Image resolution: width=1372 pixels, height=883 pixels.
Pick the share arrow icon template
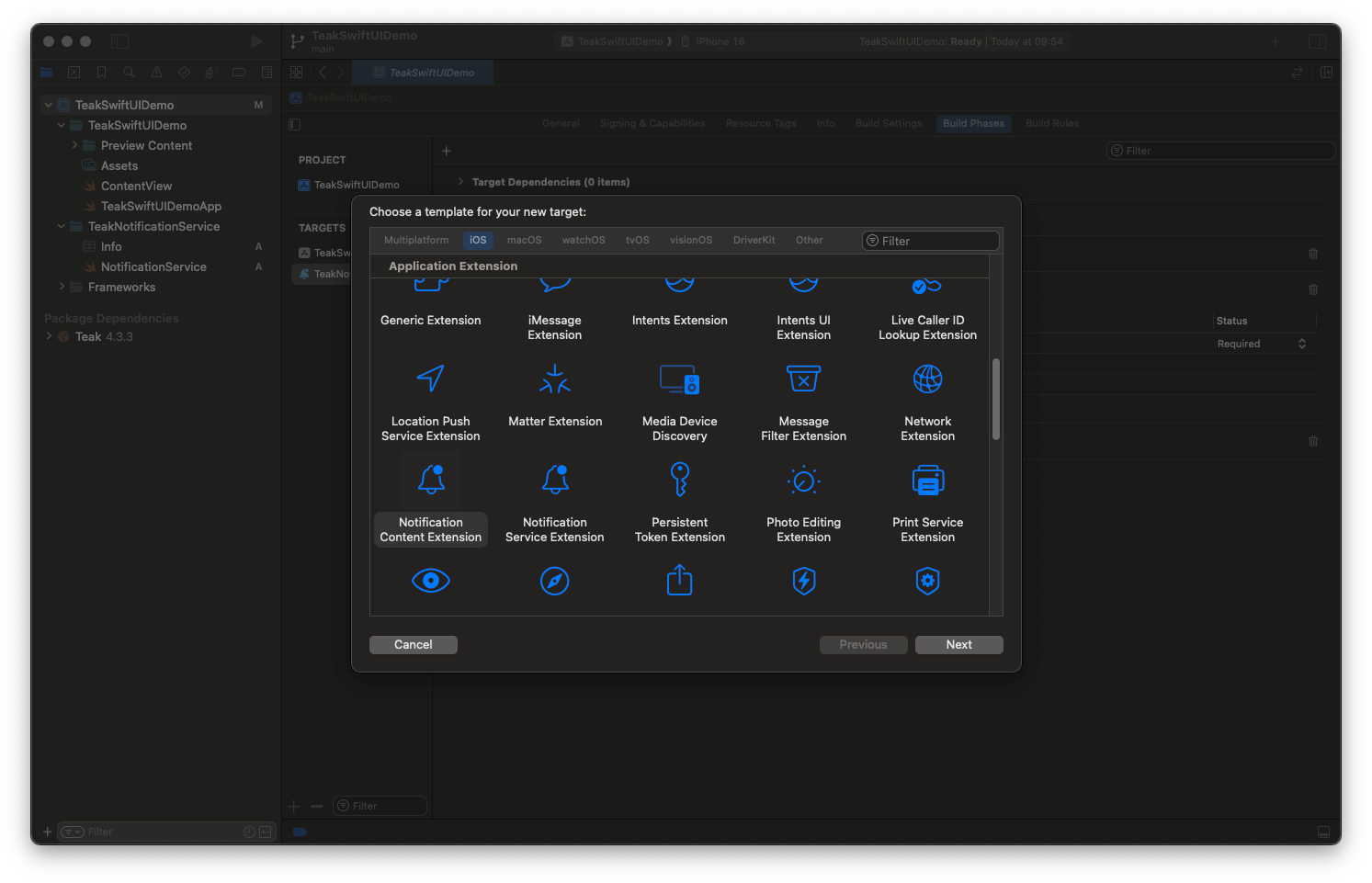point(680,581)
